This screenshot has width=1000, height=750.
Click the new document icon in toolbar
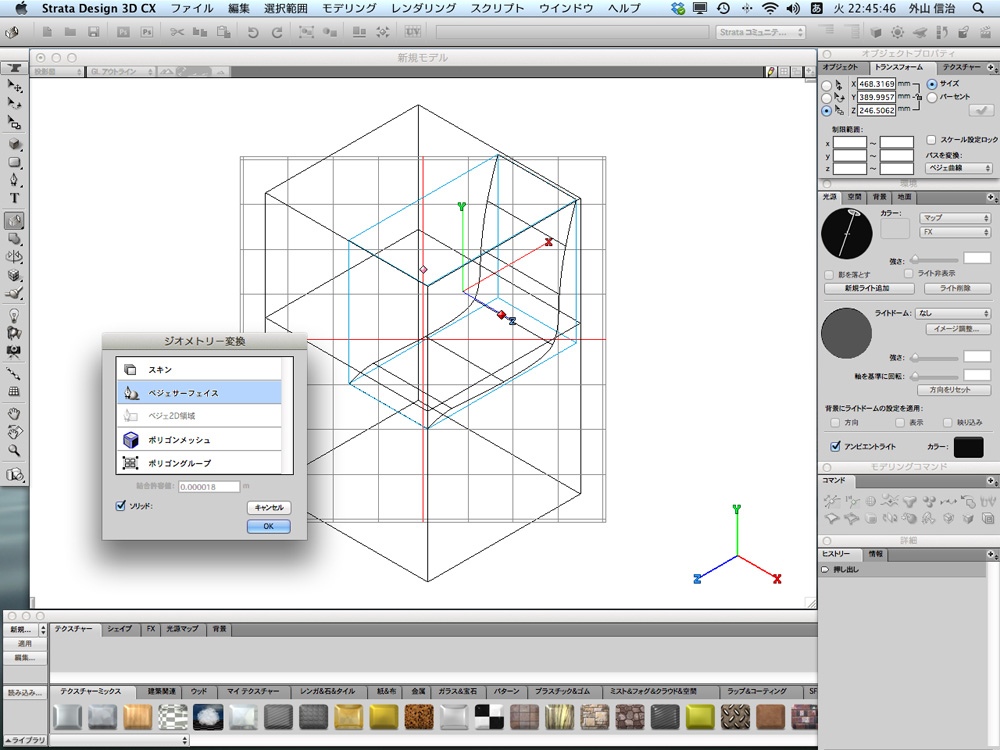click(x=47, y=32)
